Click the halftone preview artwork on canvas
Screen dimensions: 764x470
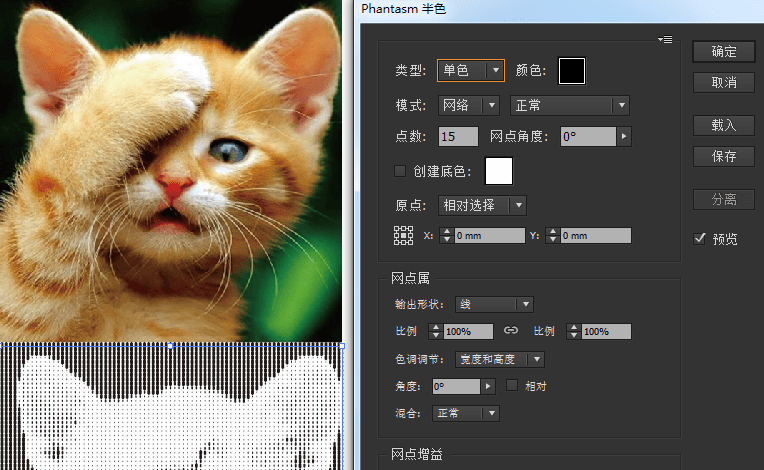pos(171,407)
